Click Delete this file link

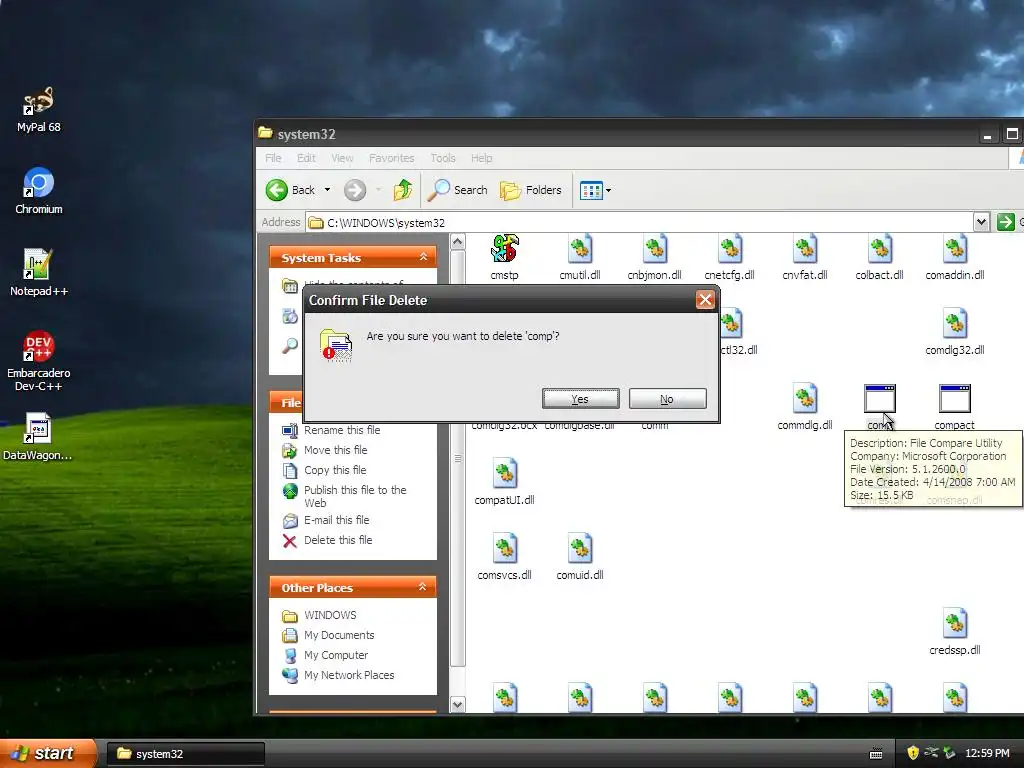point(338,540)
